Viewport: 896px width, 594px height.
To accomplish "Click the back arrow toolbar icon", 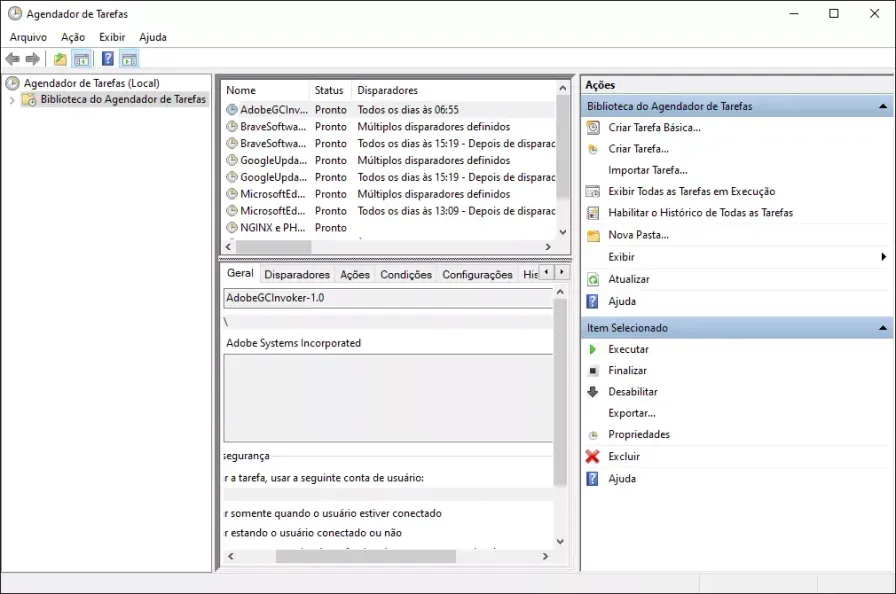I will click(x=13, y=59).
